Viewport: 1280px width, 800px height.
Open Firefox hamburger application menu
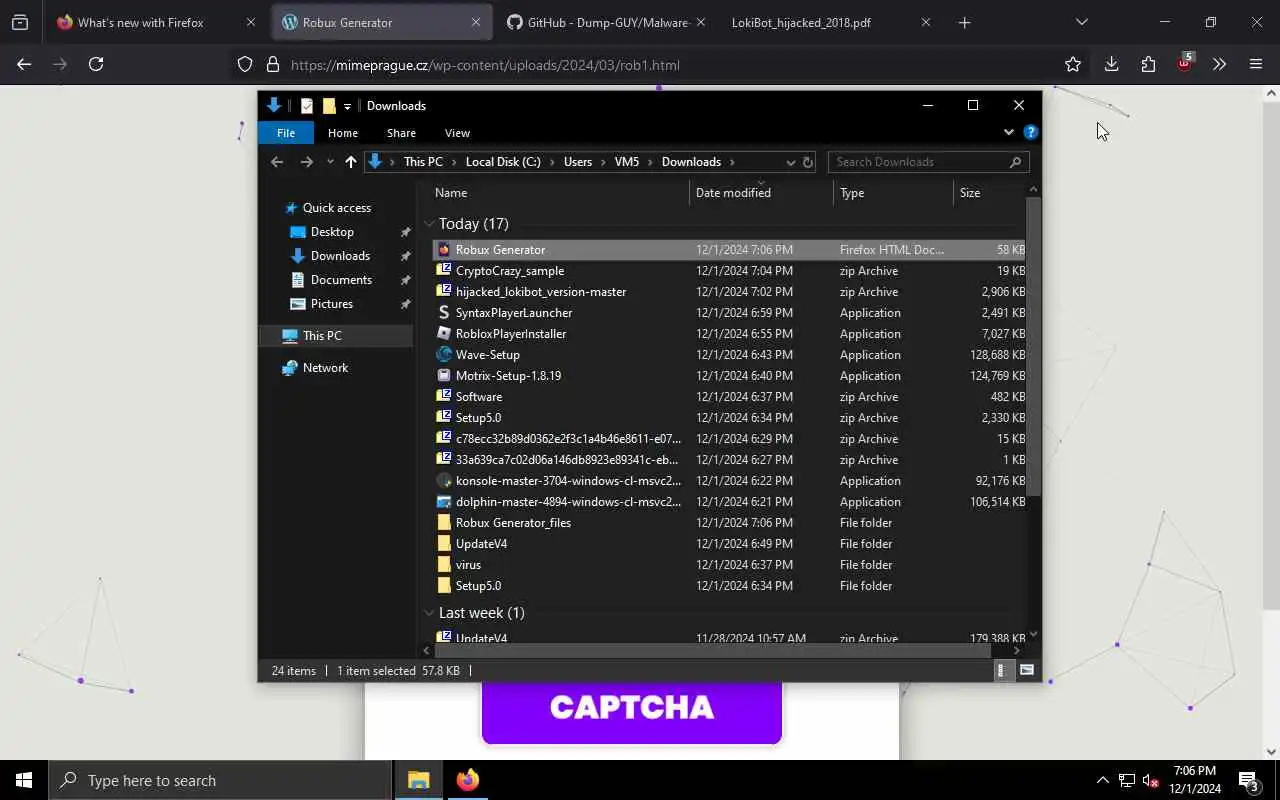[1256, 64]
